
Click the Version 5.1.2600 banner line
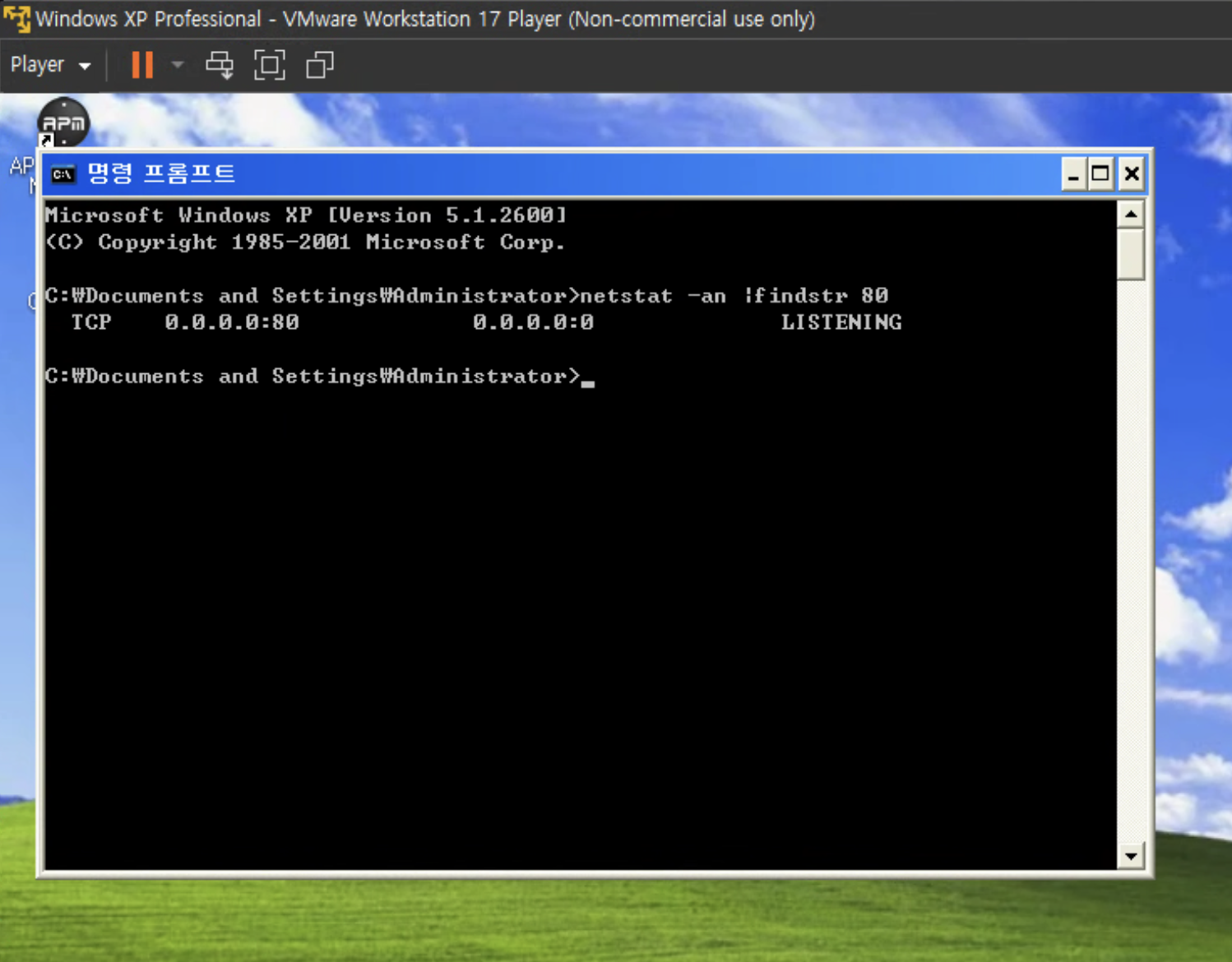(306, 215)
